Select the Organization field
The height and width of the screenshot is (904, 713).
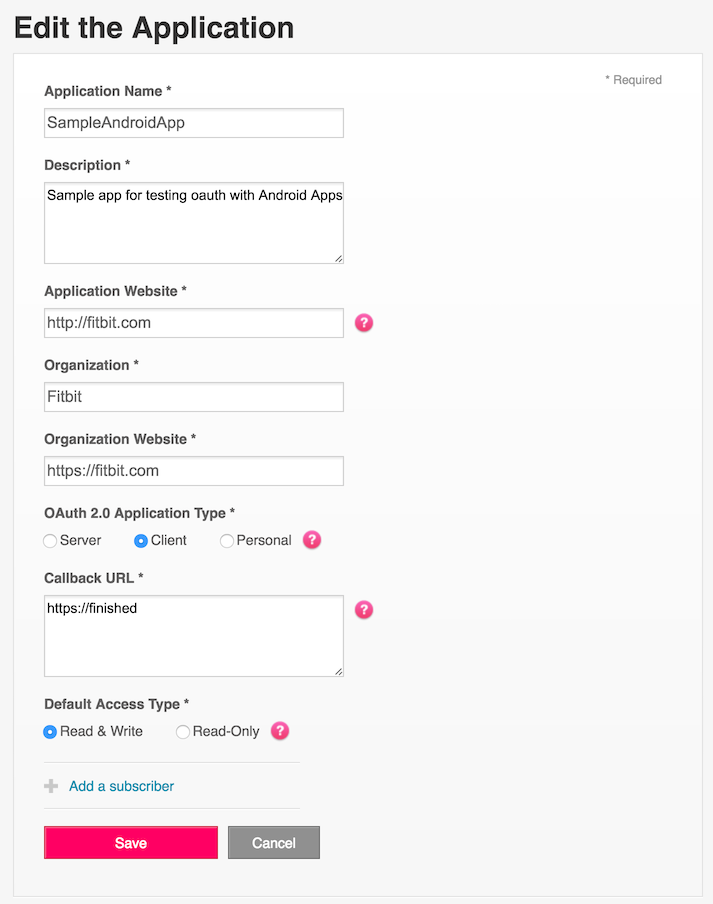pyautogui.click(x=193, y=396)
